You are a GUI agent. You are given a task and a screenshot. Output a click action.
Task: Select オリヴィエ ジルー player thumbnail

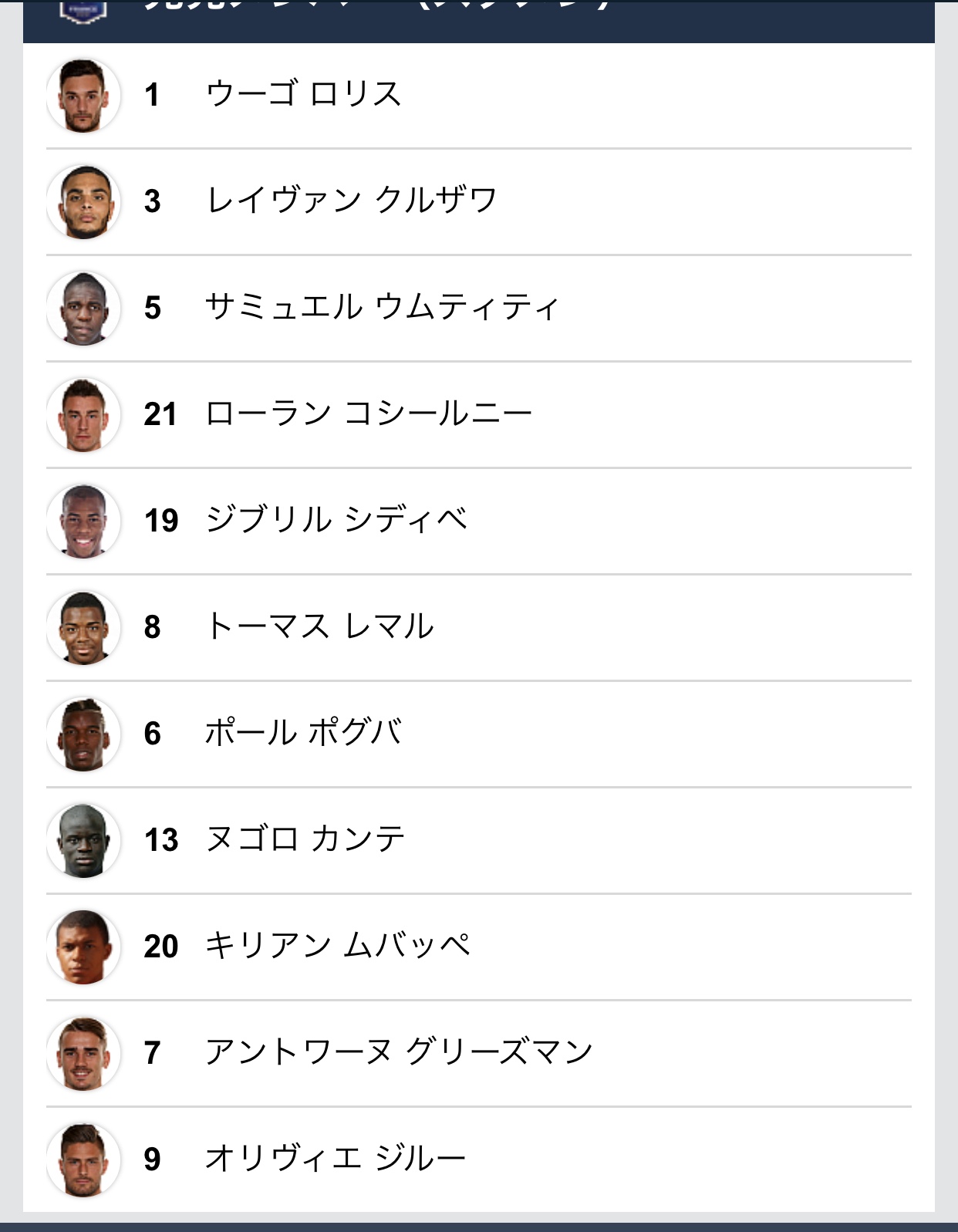[x=83, y=1160]
